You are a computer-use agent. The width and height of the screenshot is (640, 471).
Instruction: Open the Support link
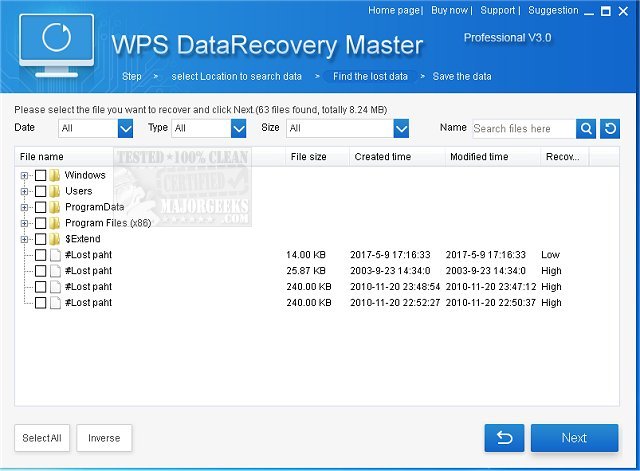click(x=498, y=11)
